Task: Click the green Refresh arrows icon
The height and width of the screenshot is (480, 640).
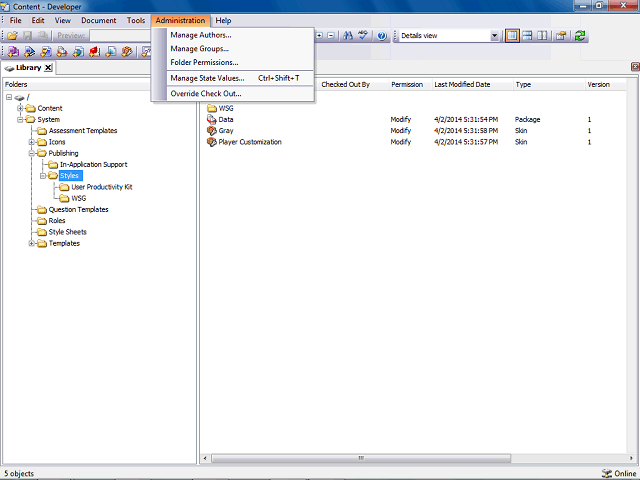Action: coord(580,36)
